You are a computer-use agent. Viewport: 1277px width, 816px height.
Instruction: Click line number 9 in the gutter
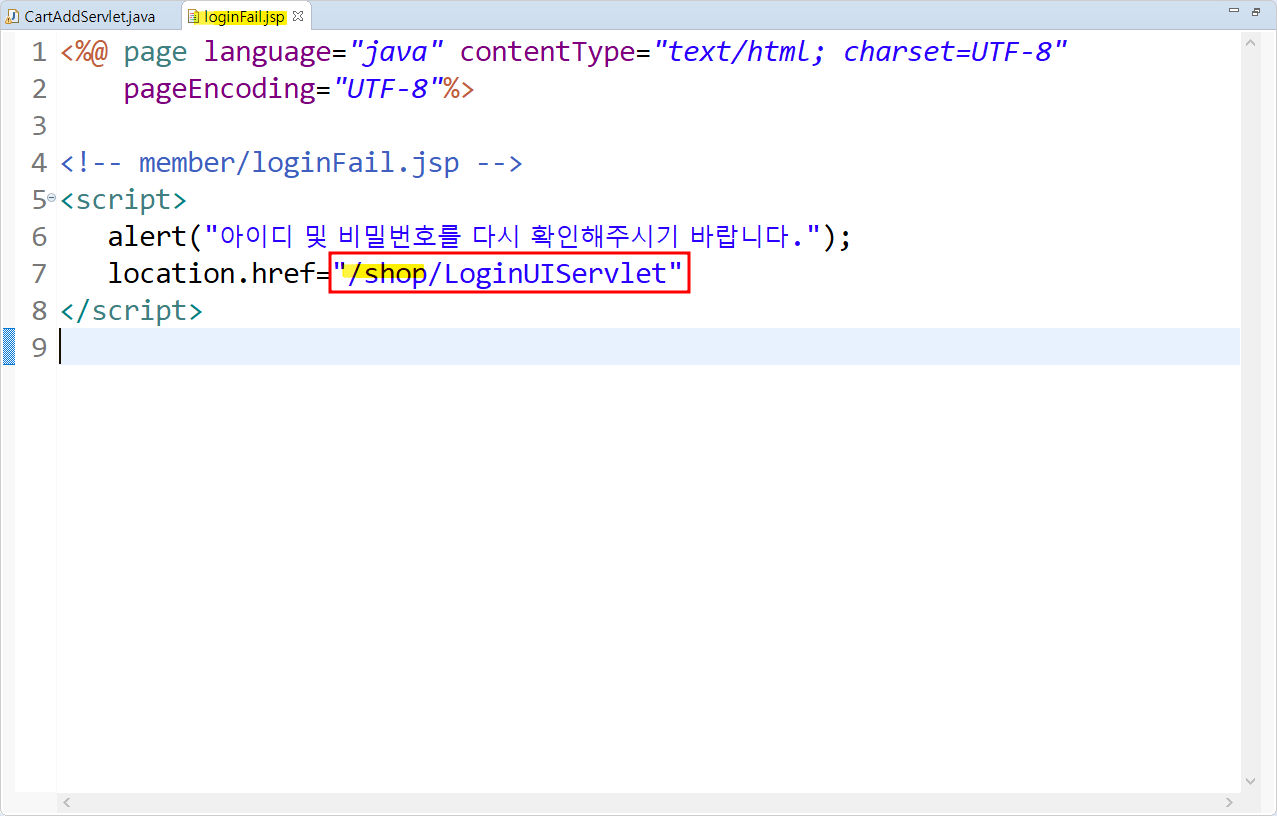coord(39,347)
